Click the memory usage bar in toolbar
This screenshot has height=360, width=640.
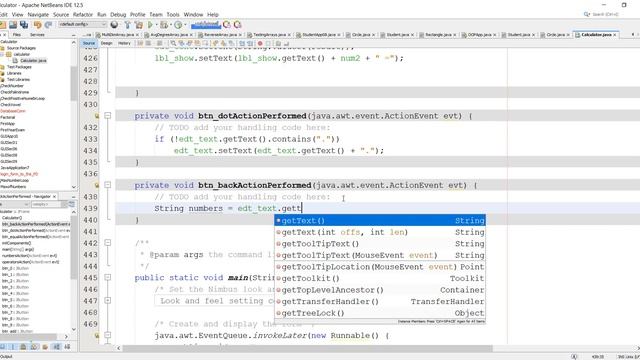point(206,25)
